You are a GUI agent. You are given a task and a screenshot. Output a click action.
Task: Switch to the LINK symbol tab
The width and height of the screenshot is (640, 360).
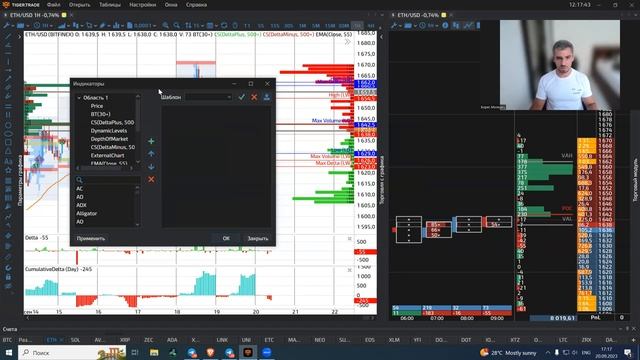pyautogui.click(x=222, y=340)
